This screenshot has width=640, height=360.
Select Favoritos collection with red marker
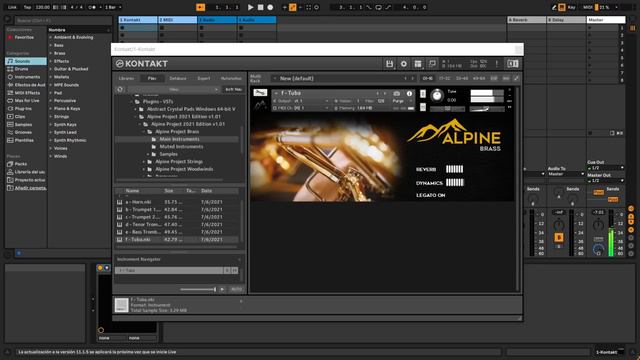[26, 37]
